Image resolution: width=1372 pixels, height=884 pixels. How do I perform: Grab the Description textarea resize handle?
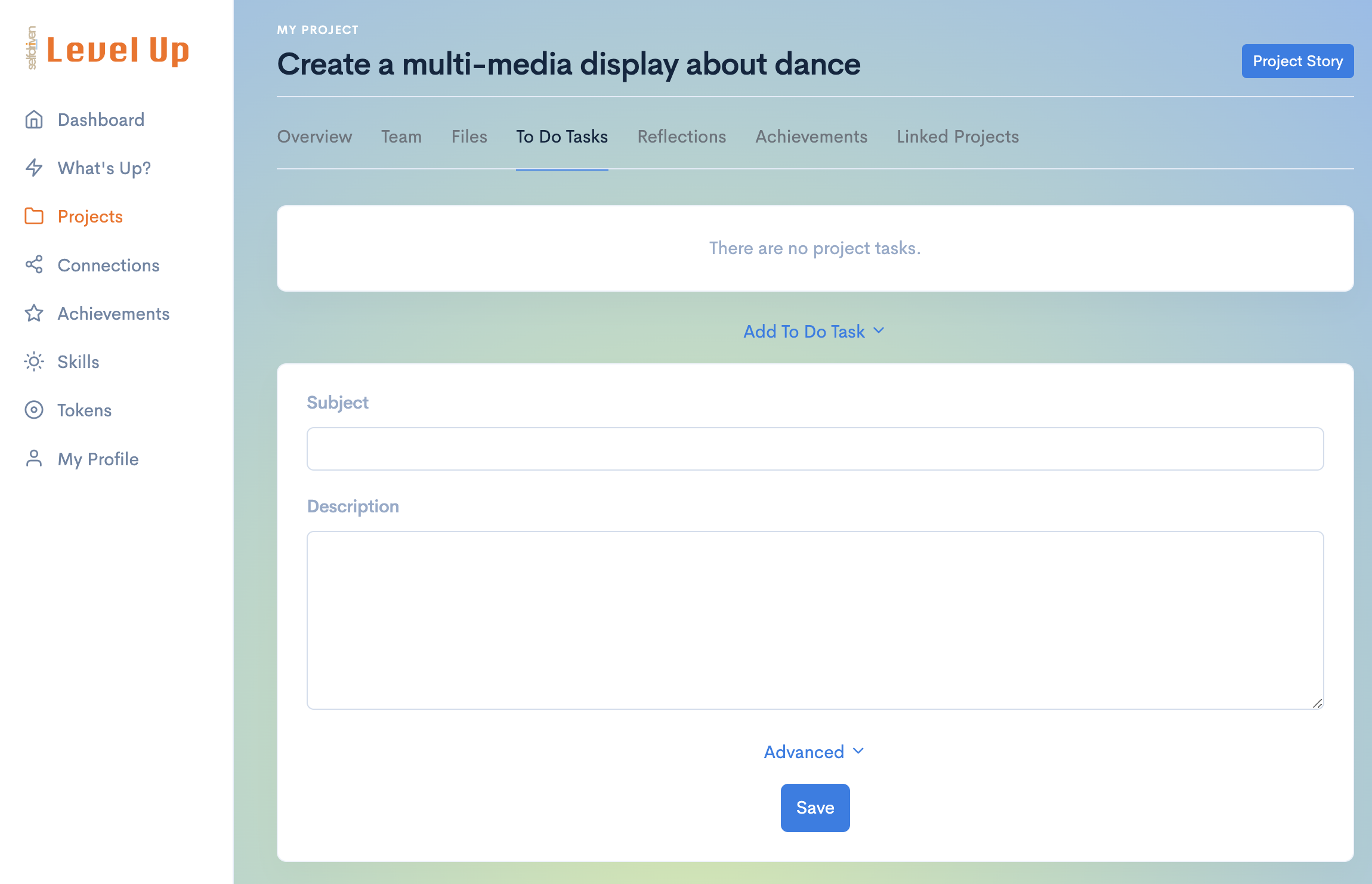pos(1318,704)
